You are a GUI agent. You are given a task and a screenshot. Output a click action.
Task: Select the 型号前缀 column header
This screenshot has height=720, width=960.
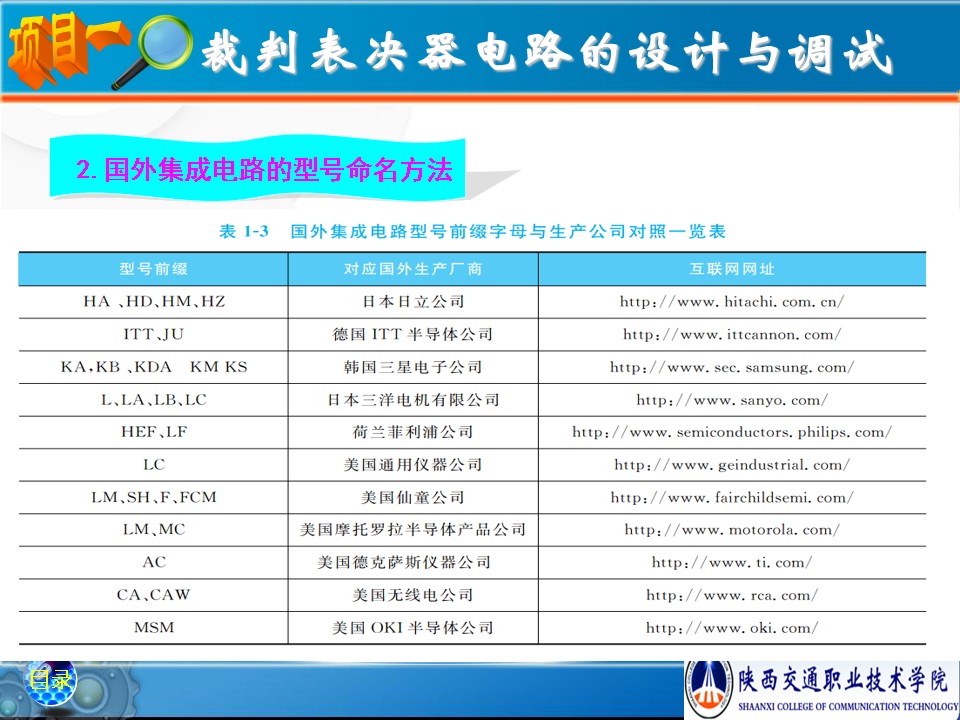[x=154, y=269]
